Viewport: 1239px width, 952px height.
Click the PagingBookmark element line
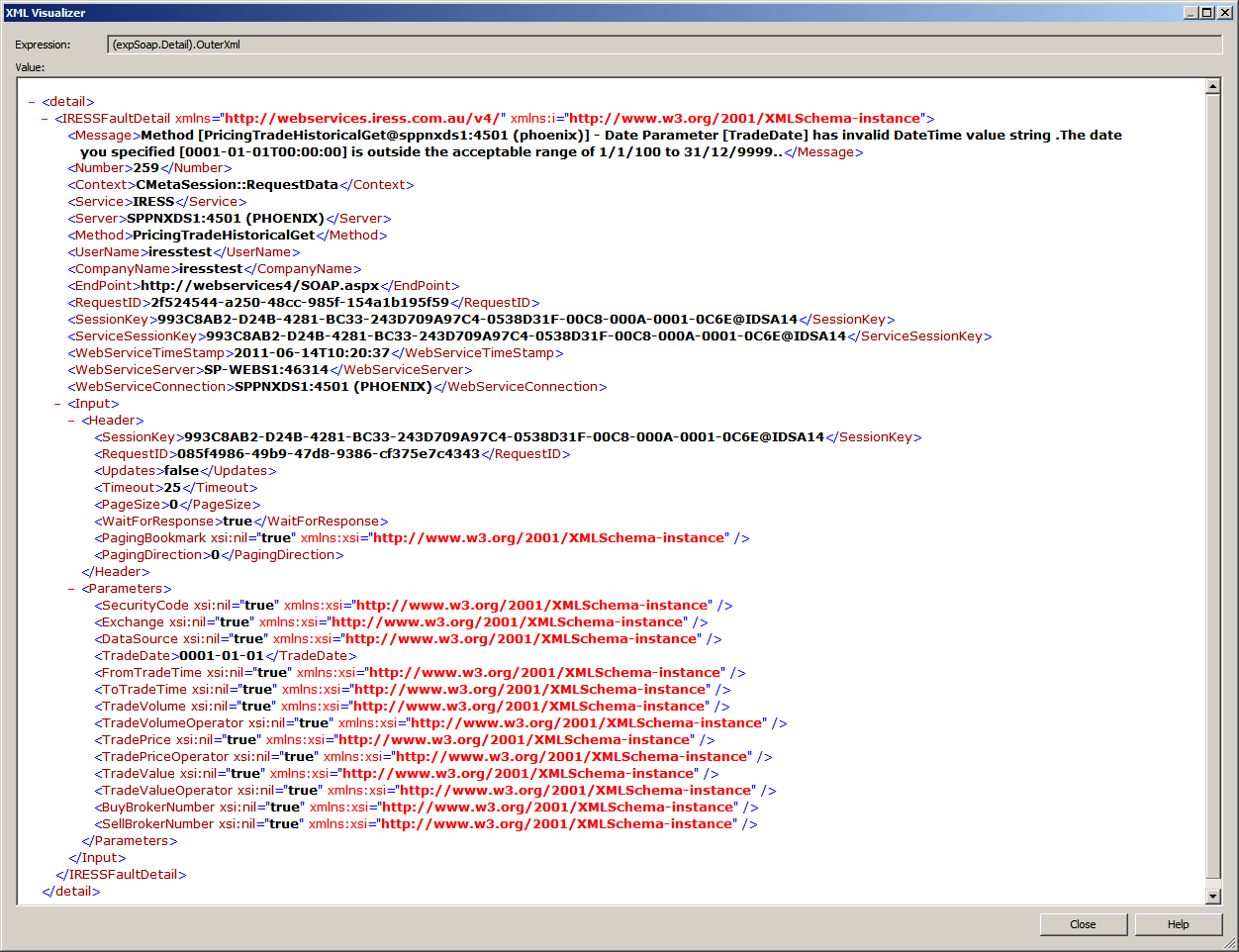[423, 538]
